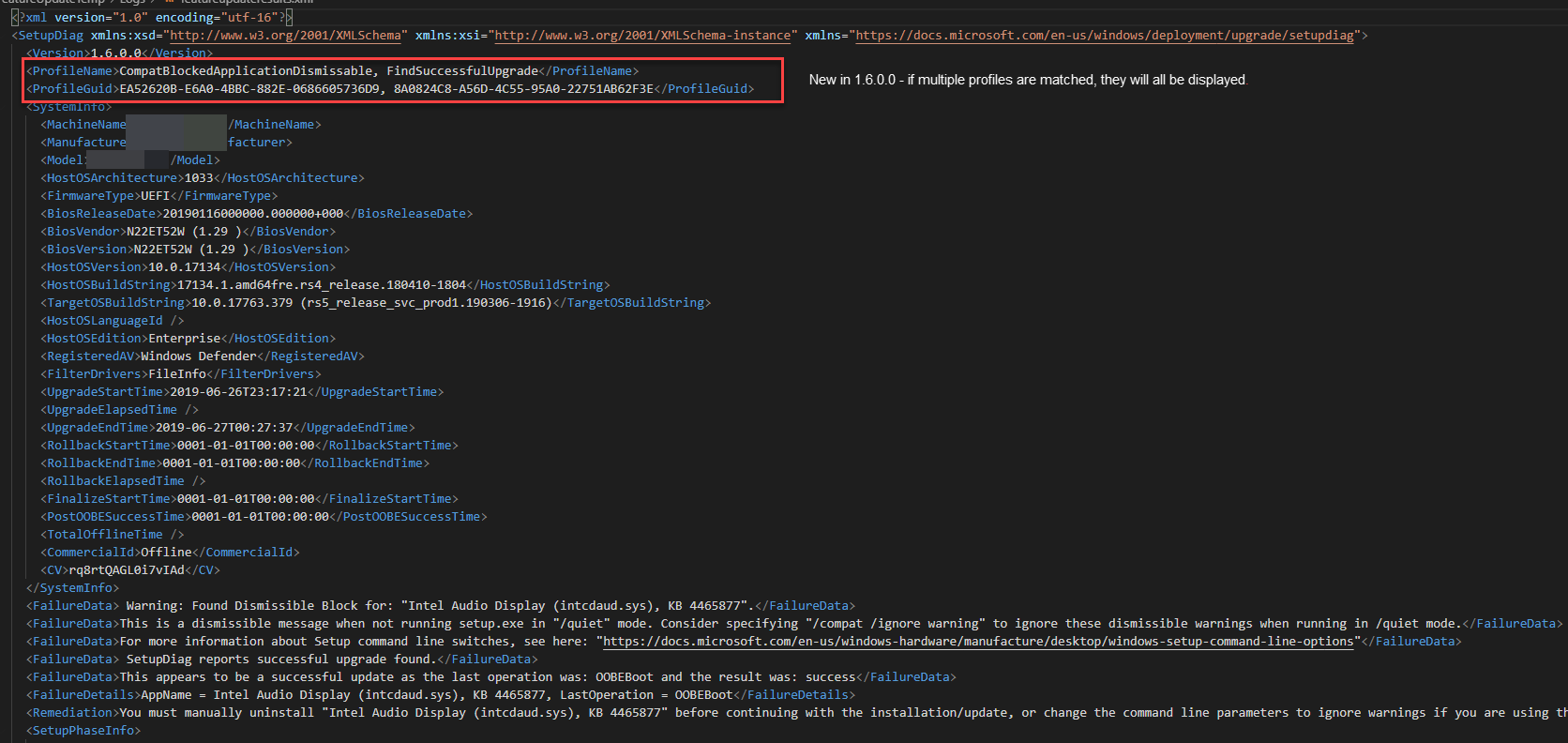Click 'Warning: Found Dismissible Block for' FailureData text
The image size is (1568, 743).
[260, 605]
